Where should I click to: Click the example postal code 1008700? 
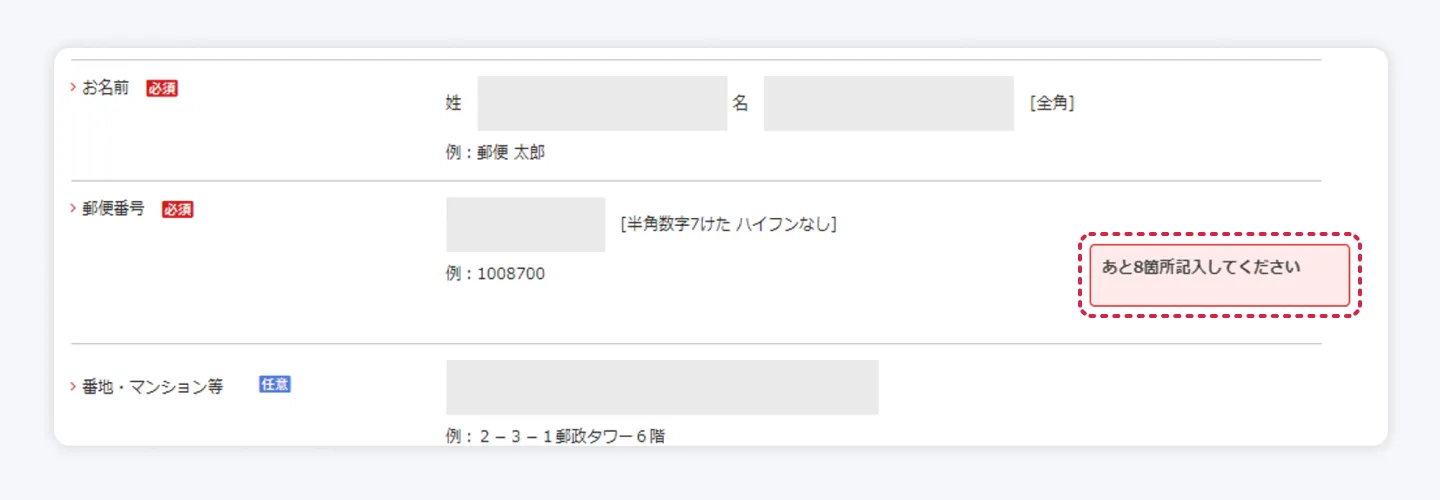coord(510,273)
